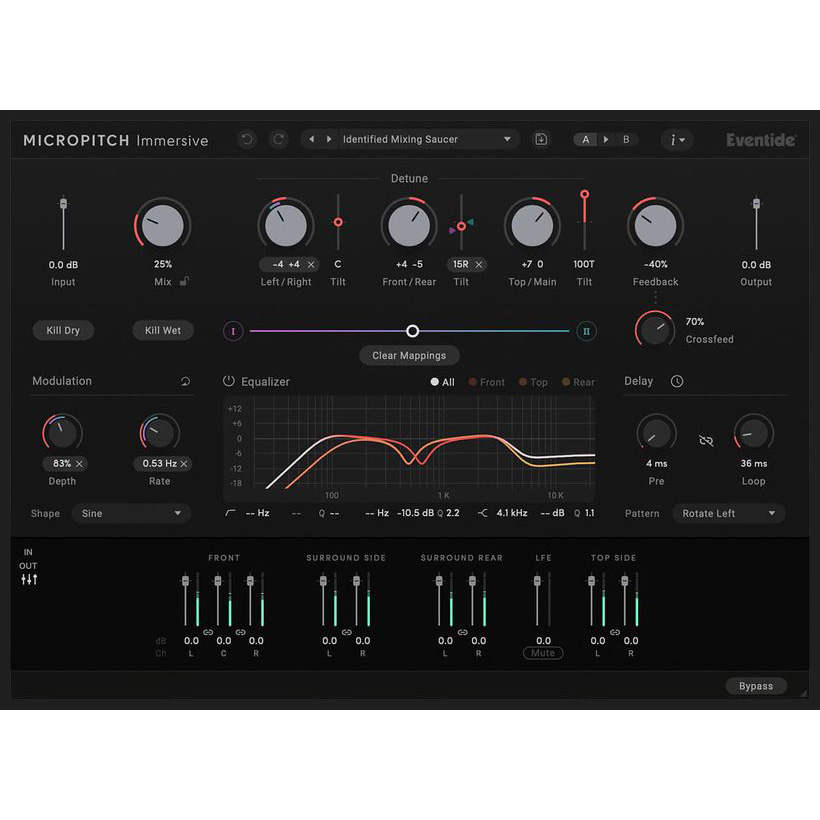This screenshot has width=820, height=820.
Task: Click macro II endpoint icon
Action: (586, 331)
